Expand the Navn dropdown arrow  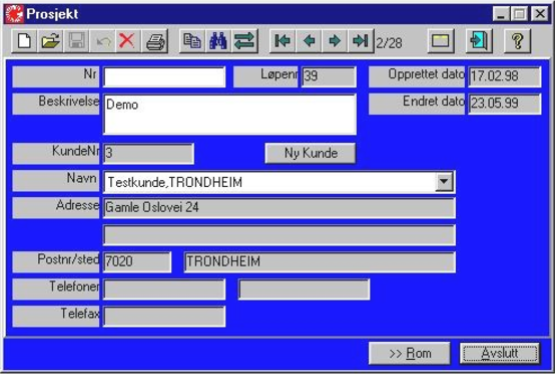(444, 182)
